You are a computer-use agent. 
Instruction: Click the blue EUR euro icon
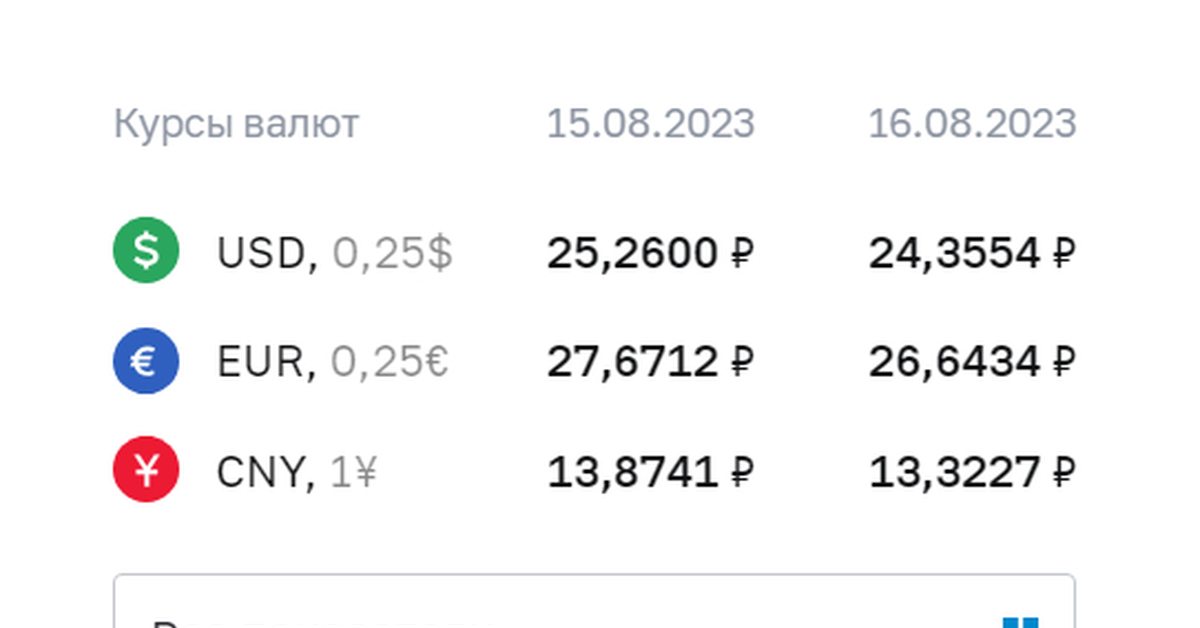pos(146,360)
